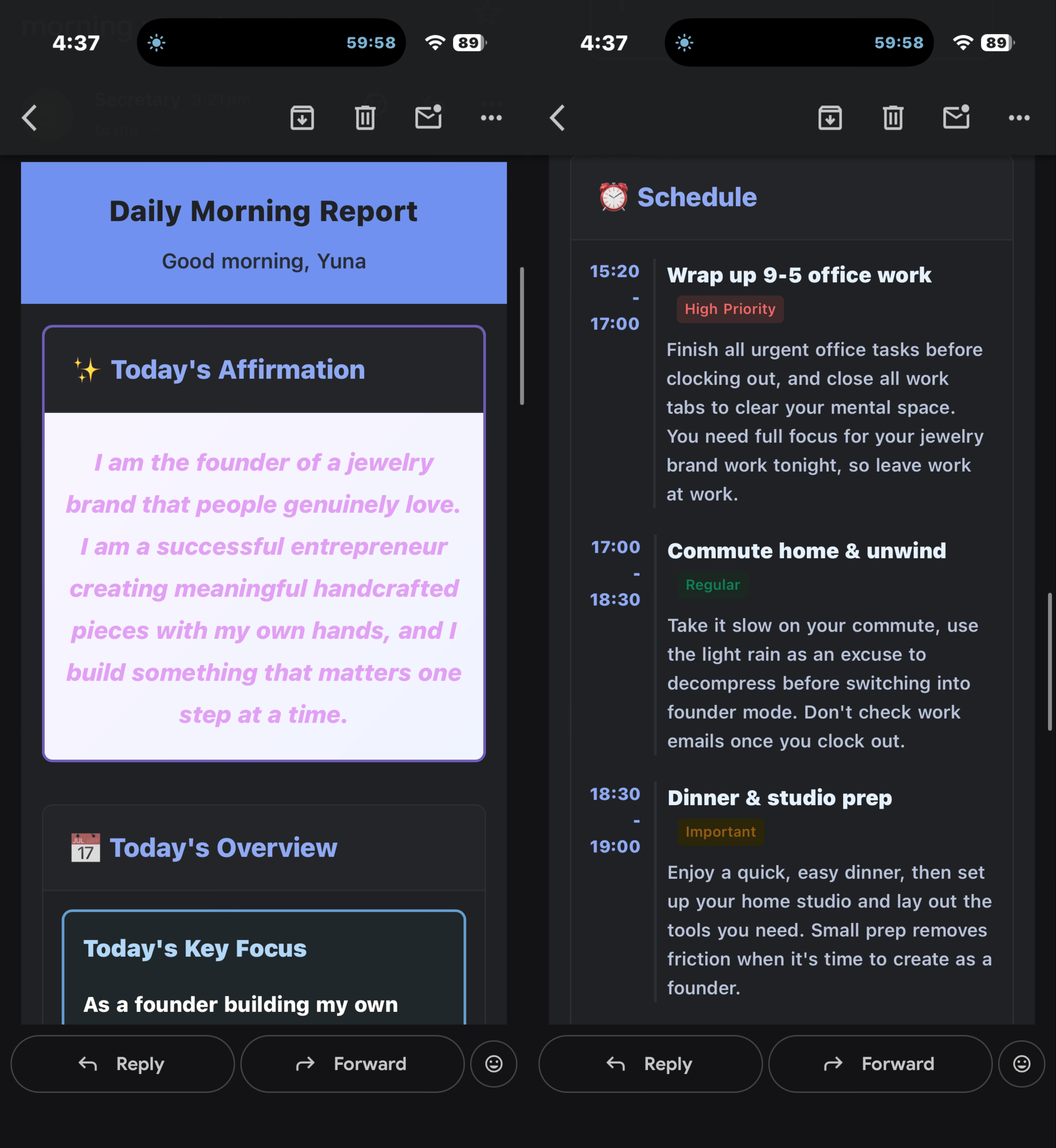Image resolution: width=1056 pixels, height=1148 pixels.
Task: Forward the Schedule email
Action: pos(880,1063)
